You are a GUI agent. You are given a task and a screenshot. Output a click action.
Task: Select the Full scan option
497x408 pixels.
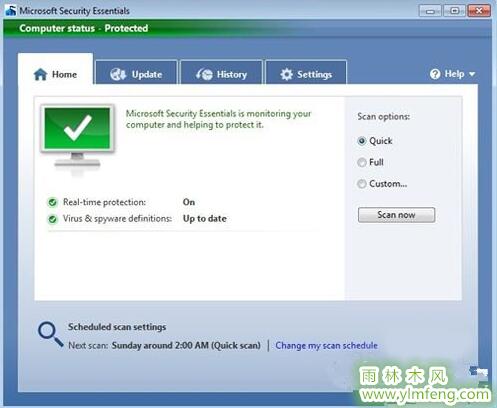[x=362, y=162]
